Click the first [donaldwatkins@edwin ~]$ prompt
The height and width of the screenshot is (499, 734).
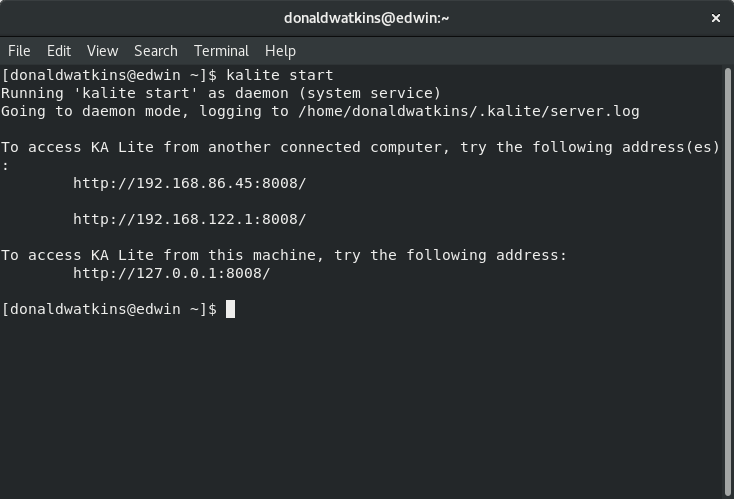(x=108, y=75)
